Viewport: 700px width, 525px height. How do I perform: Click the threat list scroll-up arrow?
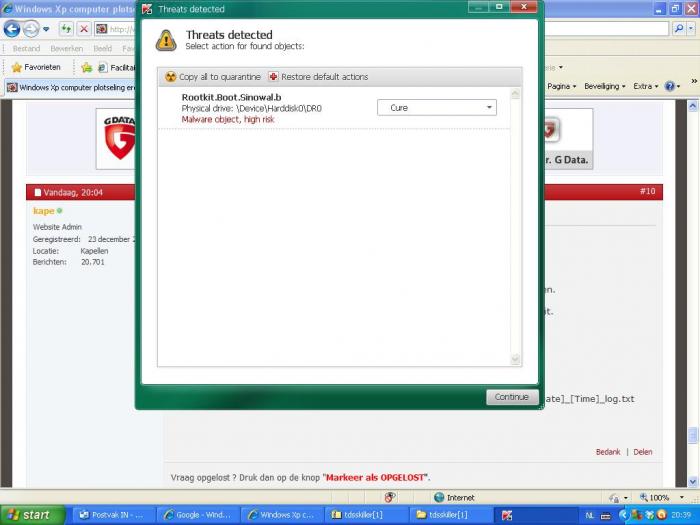(x=515, y=94)
